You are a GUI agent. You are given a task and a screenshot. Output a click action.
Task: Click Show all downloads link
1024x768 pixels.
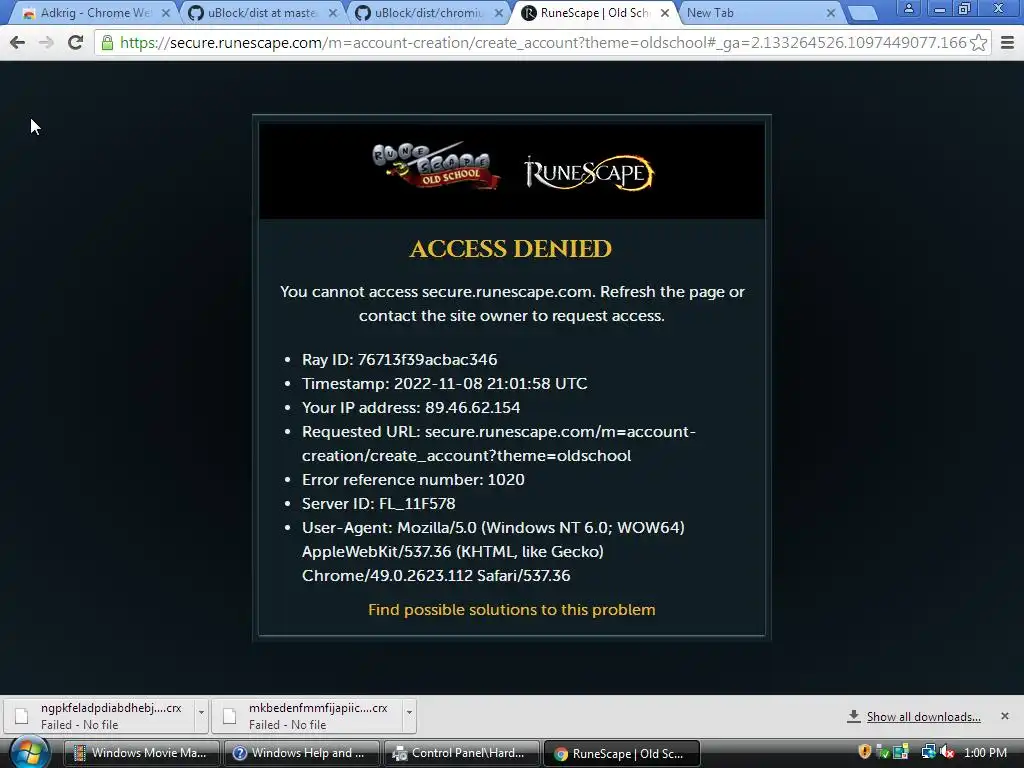[x=923, y=716]
